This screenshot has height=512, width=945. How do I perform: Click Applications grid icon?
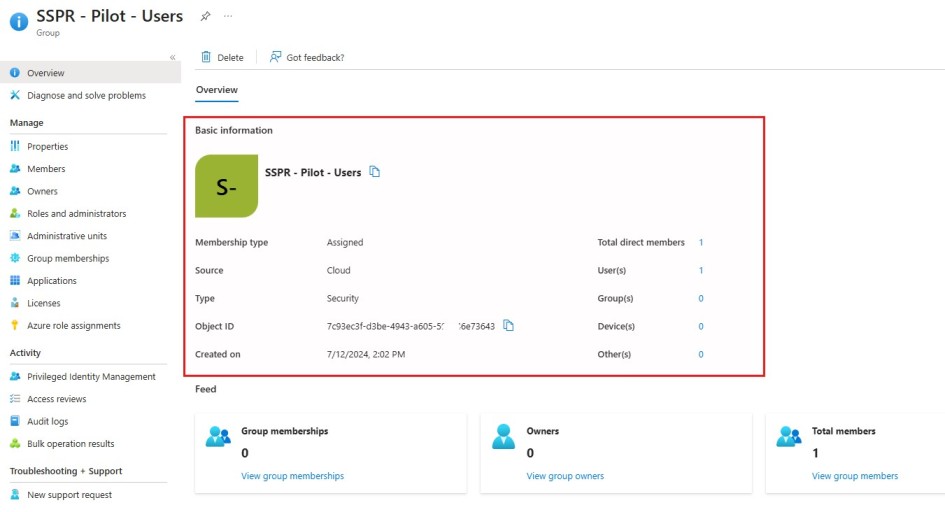pos(14,280)
